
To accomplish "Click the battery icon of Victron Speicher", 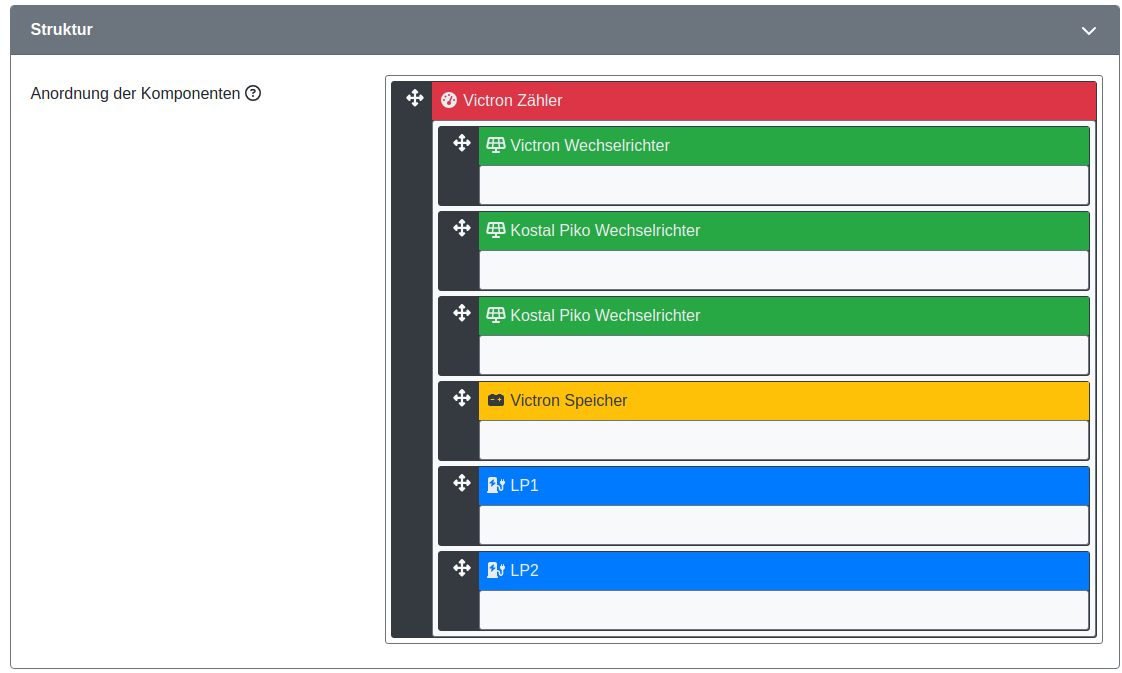I will tap(496, 401).
